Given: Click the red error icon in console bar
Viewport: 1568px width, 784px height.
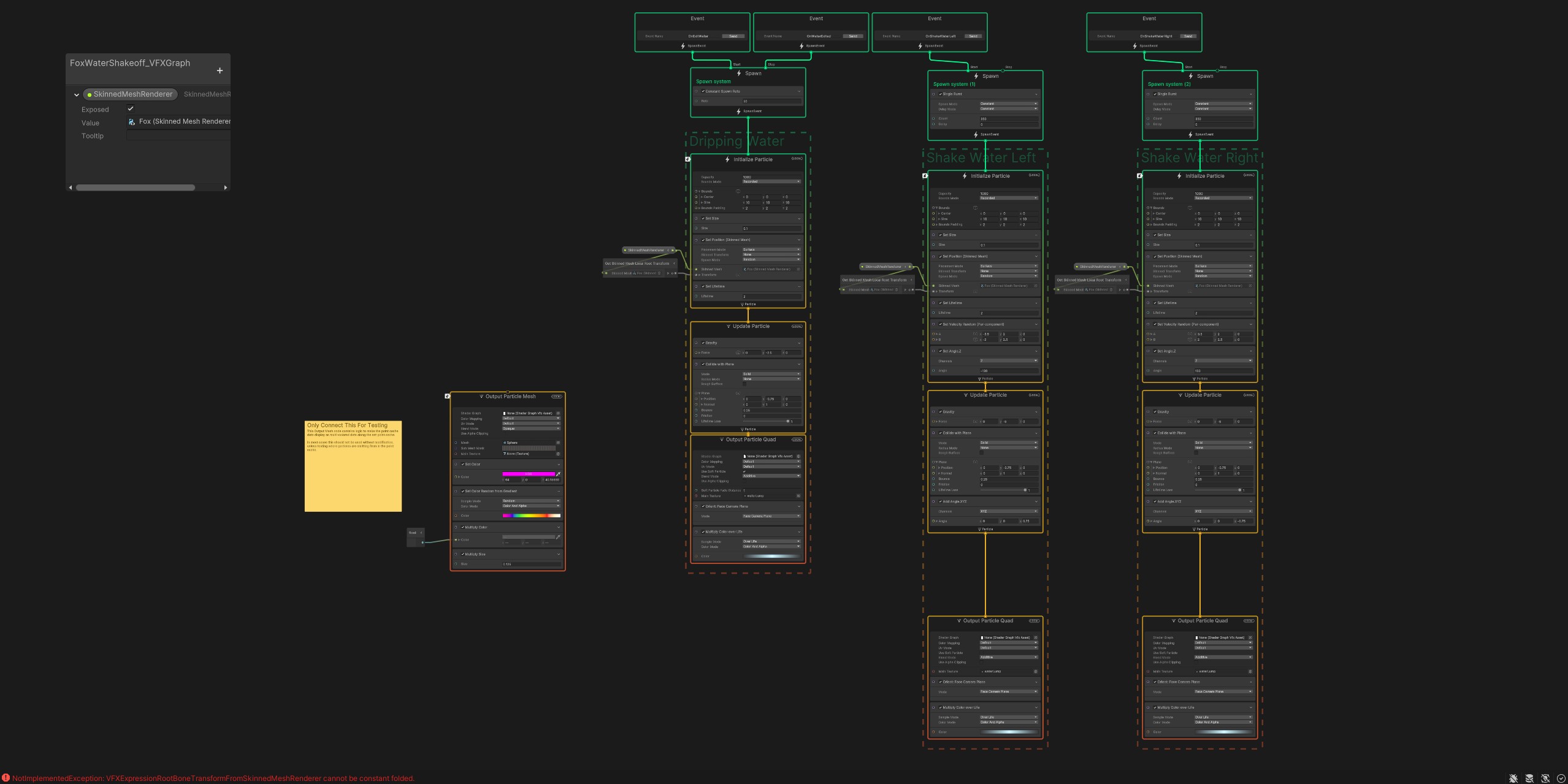Looking at the screenshot, I should coord(6,778).
